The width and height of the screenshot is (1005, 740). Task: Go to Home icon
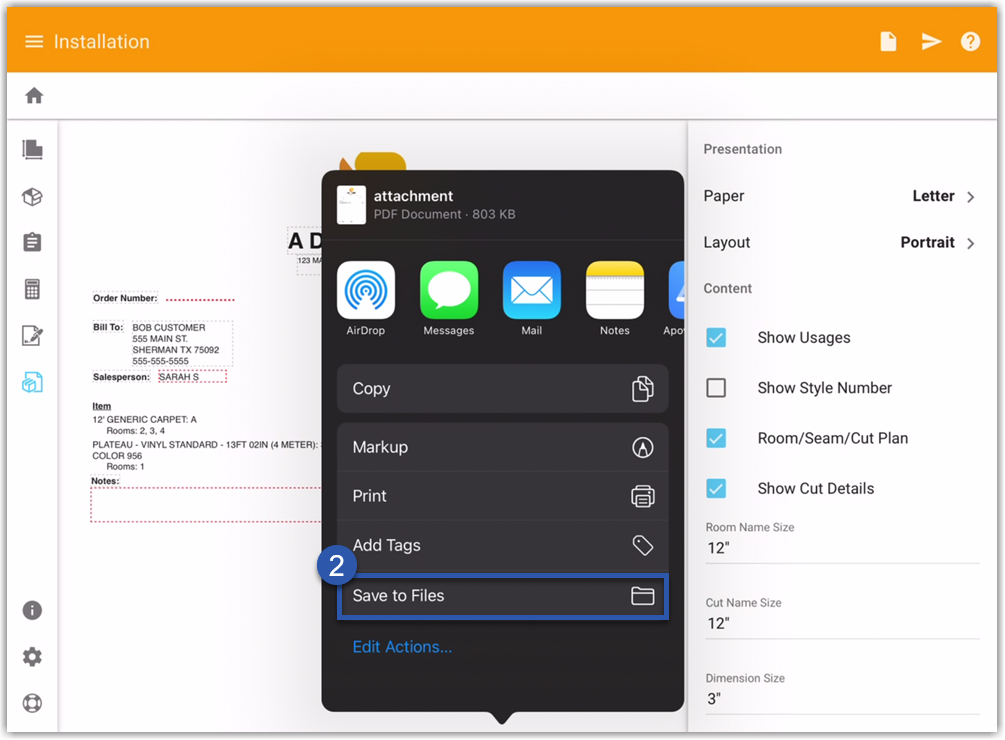point(34,95)
